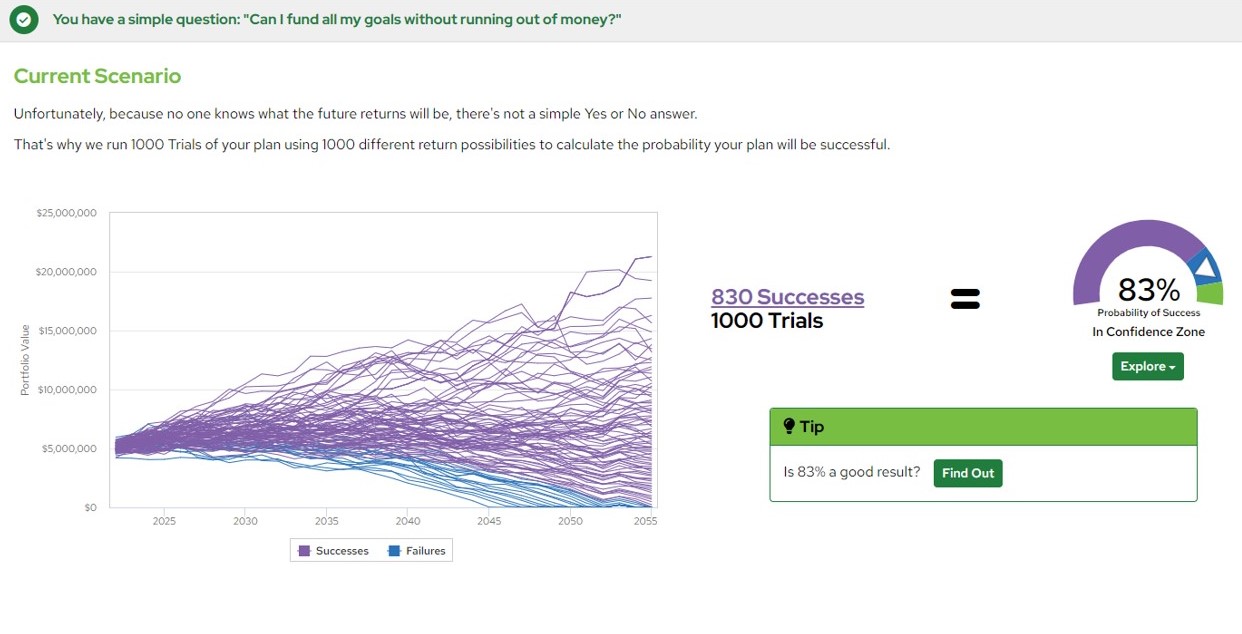Open the 830 Successes link
The image size is (1242, 634).
(x=787, y=297)
